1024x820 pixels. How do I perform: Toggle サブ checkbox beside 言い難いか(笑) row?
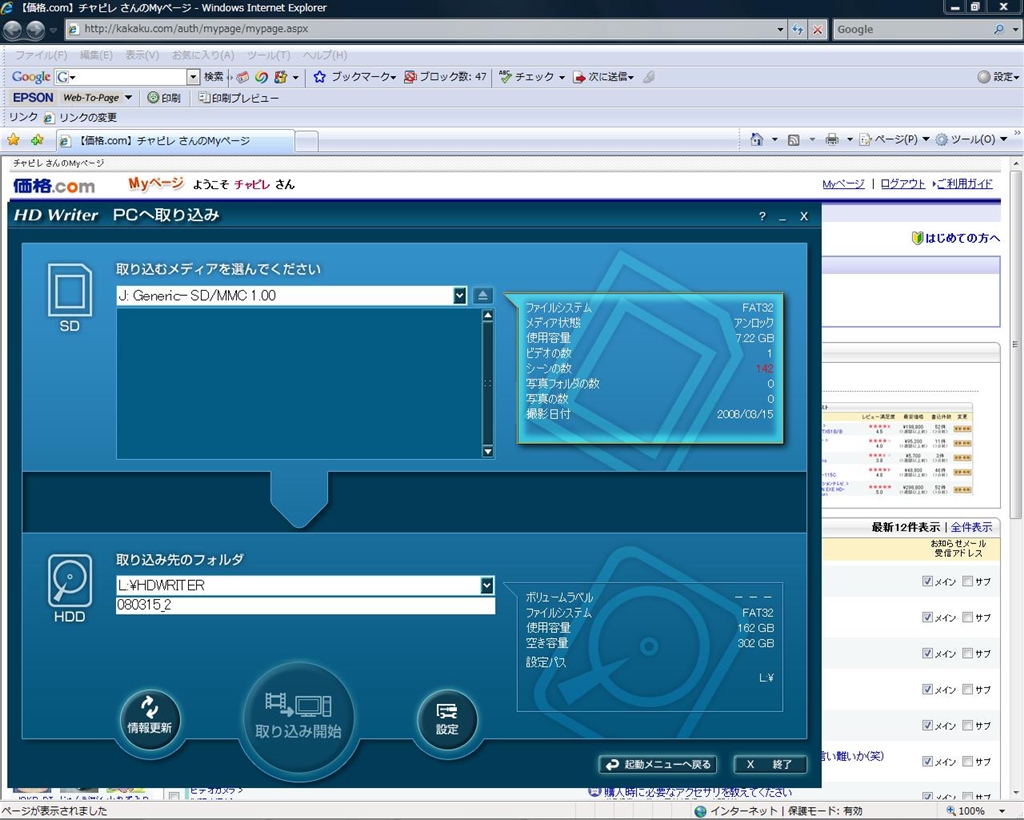click(968, 761)
